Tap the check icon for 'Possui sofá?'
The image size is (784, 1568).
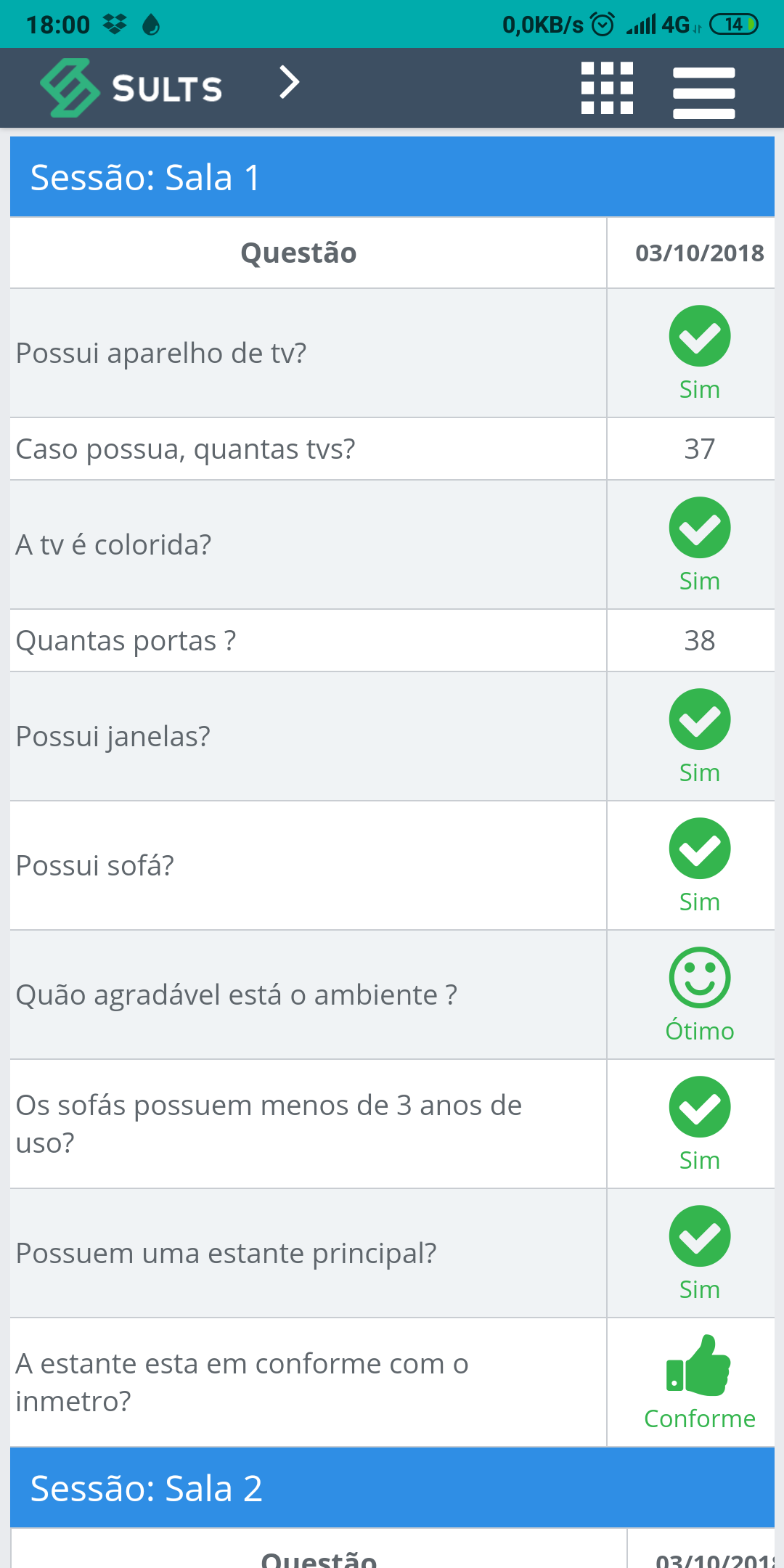coord(700,848)
